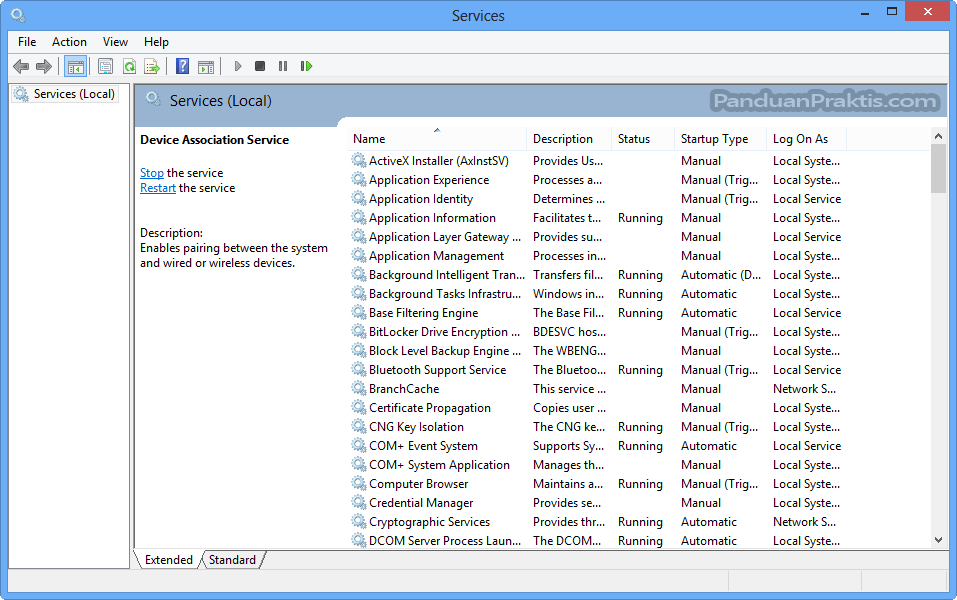Image resolution: width=957 pixels, height=600 pixels.
Task: Maximize the Services window
Action: [x=892, y=12]
